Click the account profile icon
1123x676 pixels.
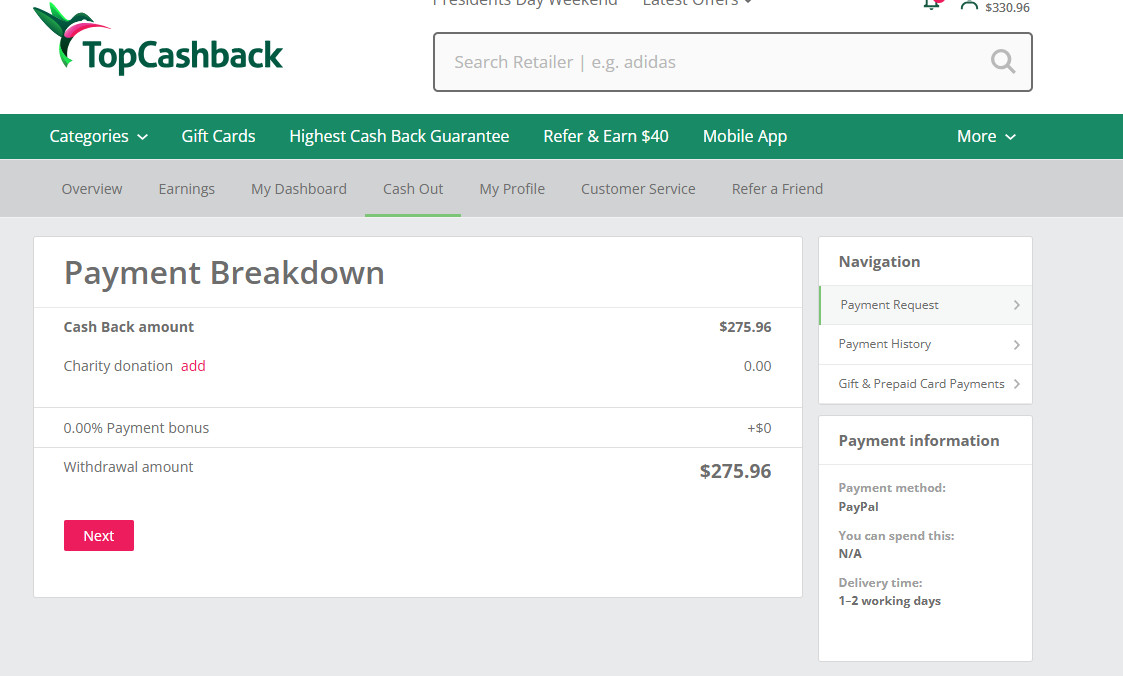click(968, 5)
